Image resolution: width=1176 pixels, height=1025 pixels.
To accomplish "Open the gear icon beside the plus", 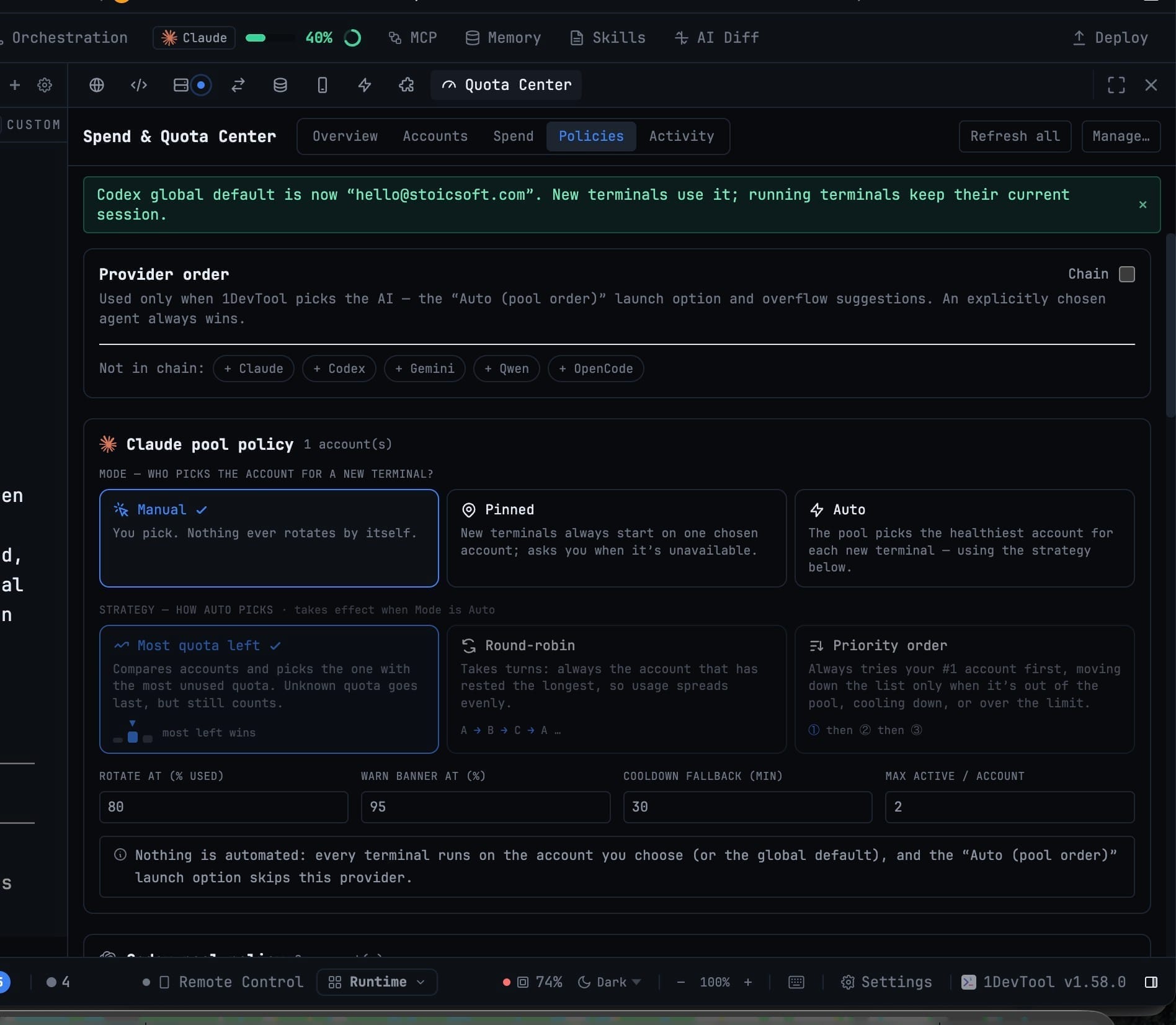I will (x=45, y=85).
